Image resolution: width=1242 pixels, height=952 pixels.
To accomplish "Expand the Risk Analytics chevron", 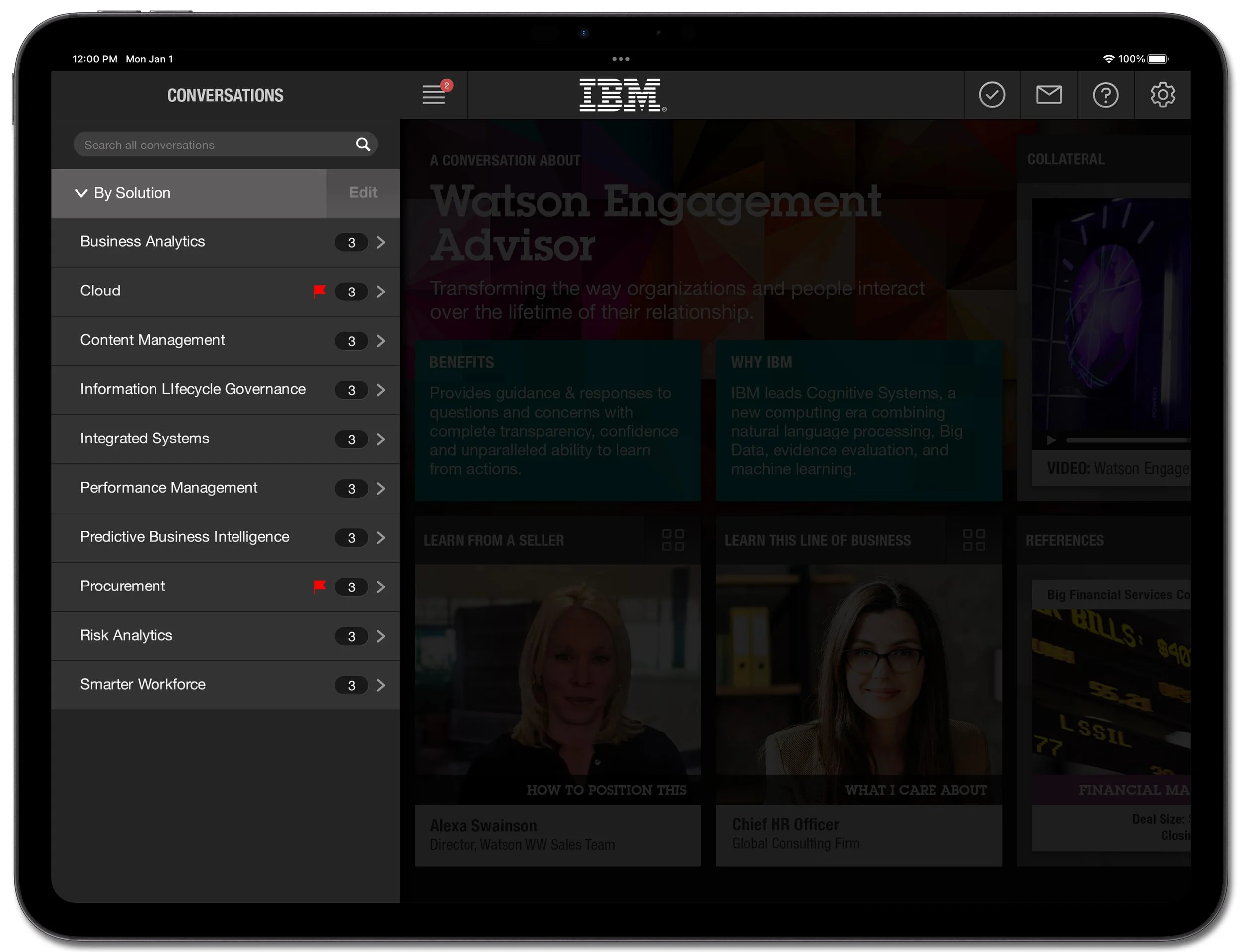I will click(x=381, y=636).
